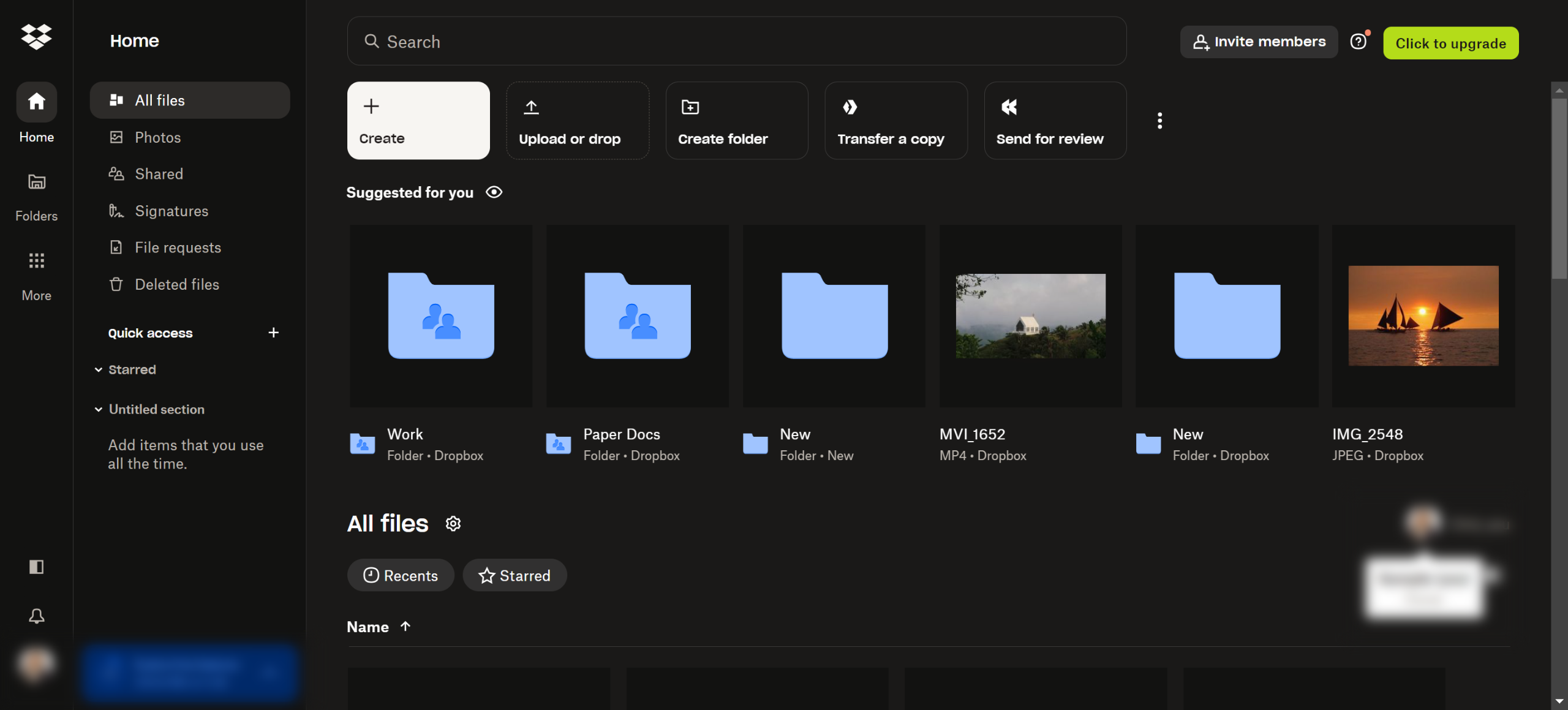
Task: Open the help question mark icon
Action: point(1358,42)
